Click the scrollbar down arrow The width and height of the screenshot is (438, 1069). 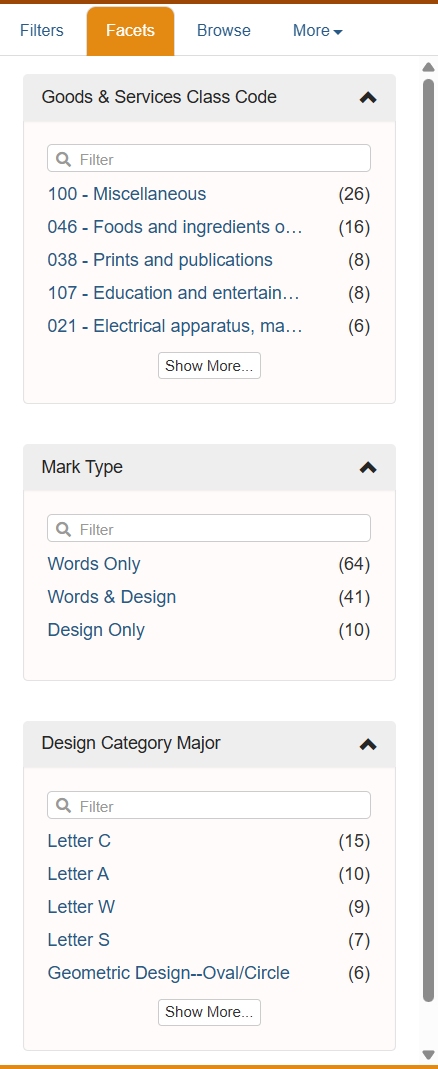click(428, 1055)
